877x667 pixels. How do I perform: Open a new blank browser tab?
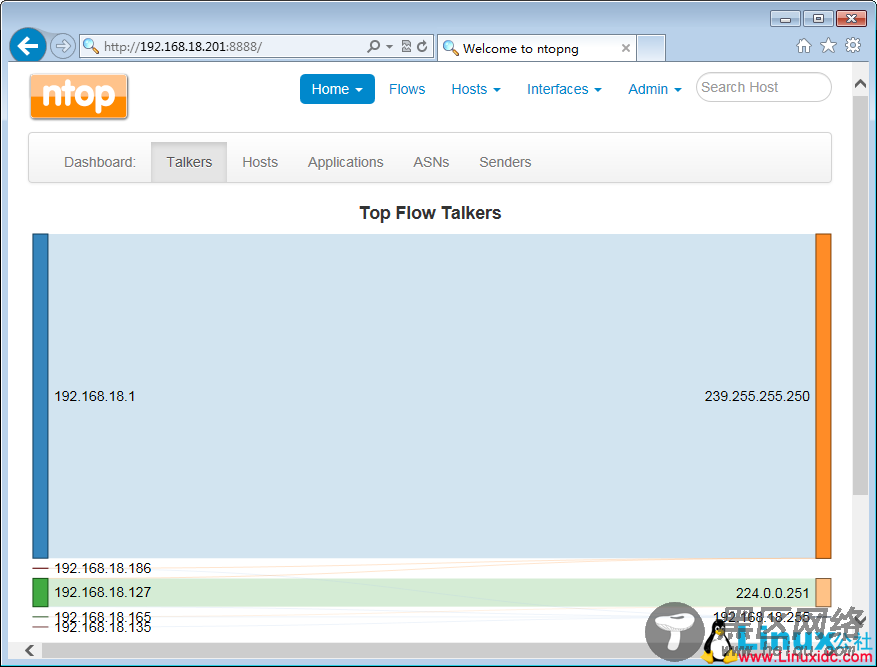click(651, 48)
